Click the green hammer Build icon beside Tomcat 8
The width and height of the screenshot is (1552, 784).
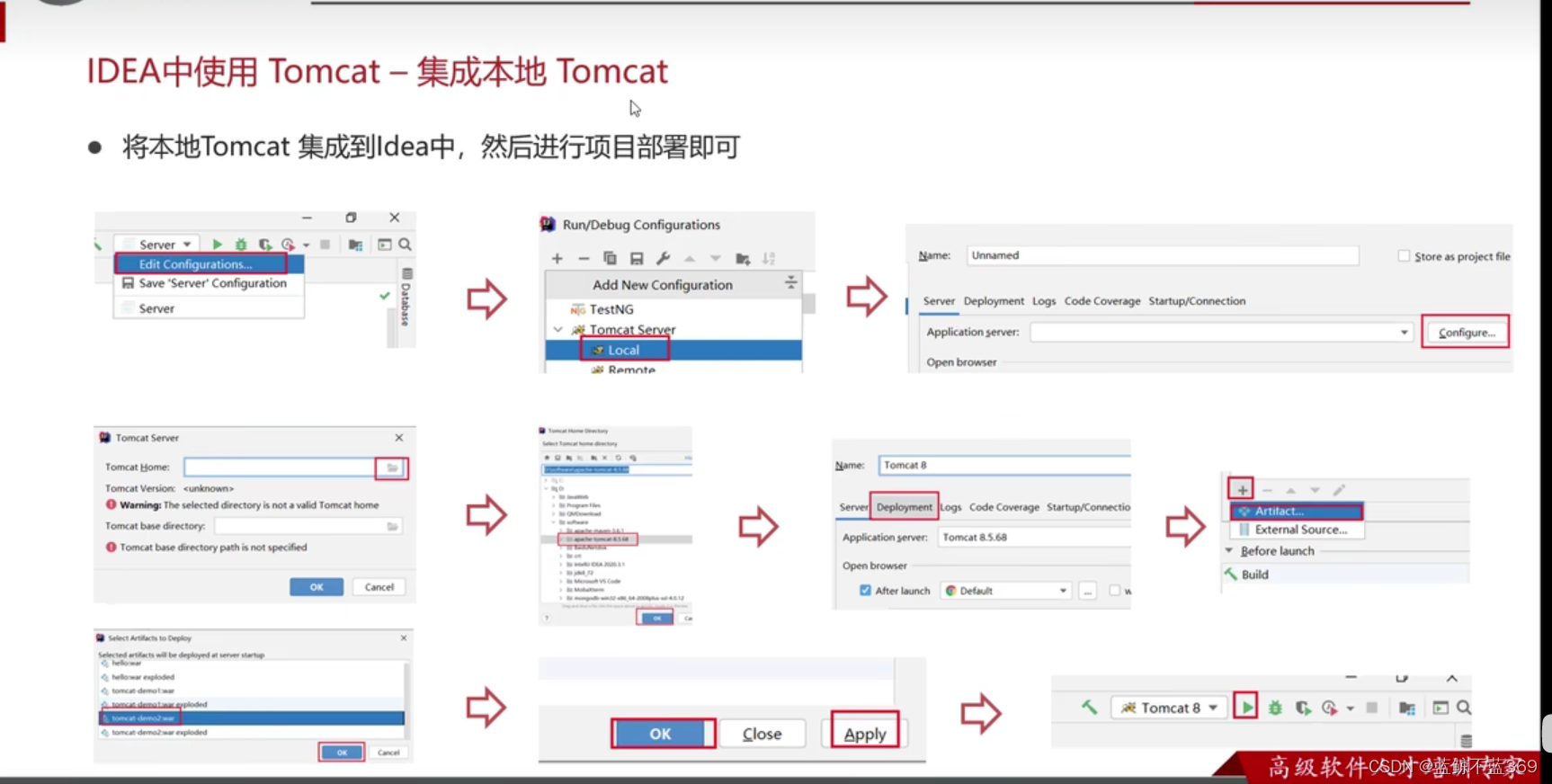click(x=1089, y=708)
